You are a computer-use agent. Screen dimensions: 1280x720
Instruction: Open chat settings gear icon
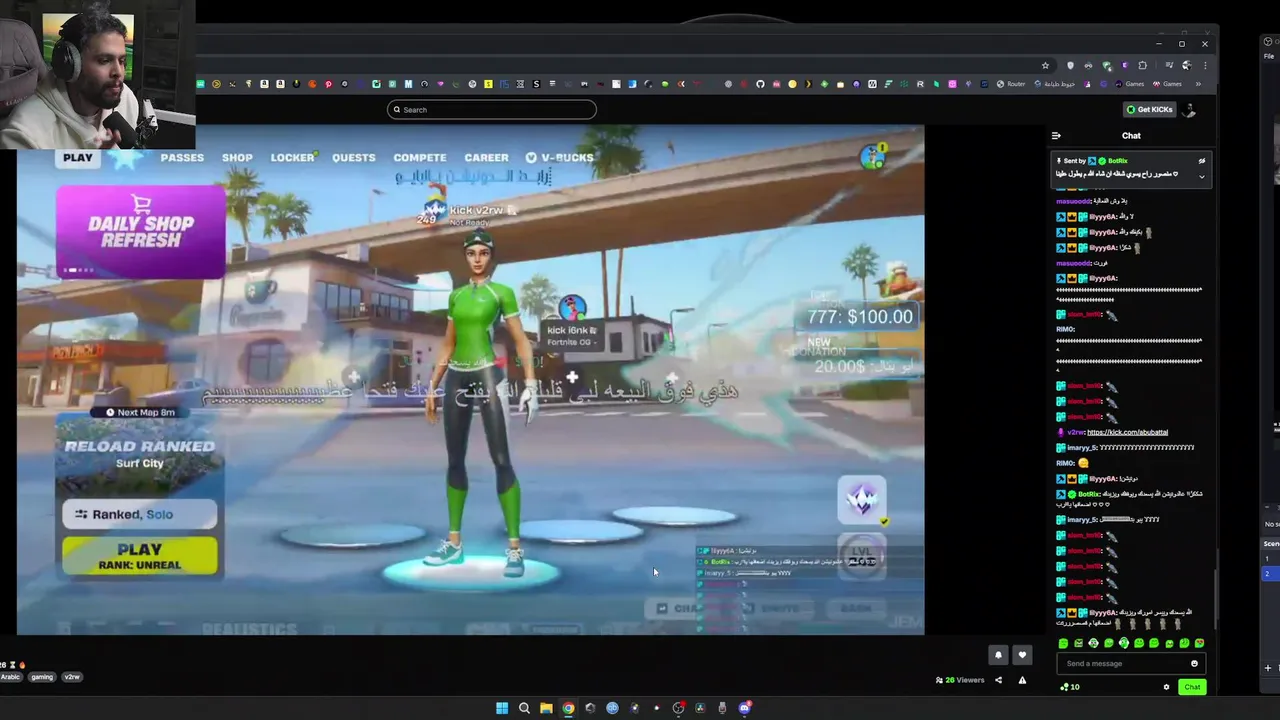click(x=1166, y=687)
